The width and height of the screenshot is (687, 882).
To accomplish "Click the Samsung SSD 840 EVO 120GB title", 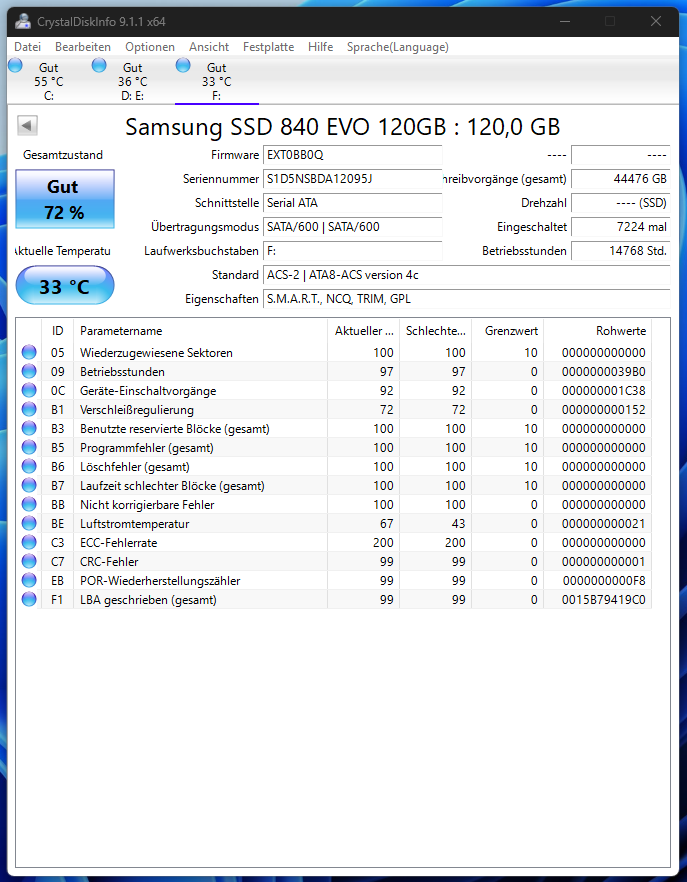I will 342,127.
